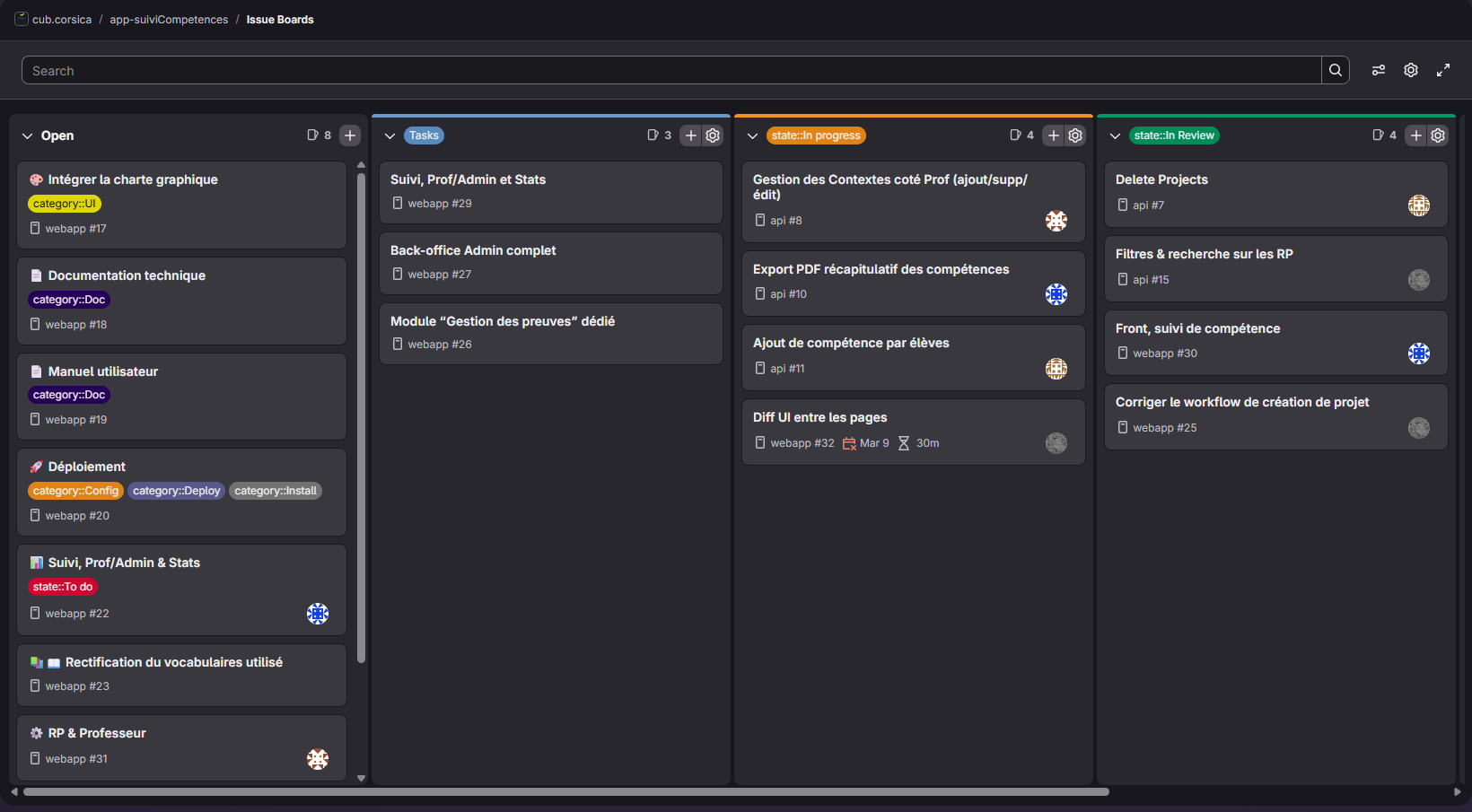Click assignee avatar on Delete Projects card
Image resolution: width=1472 pixels, height=812 pixels.
(x=1419, y=205)
